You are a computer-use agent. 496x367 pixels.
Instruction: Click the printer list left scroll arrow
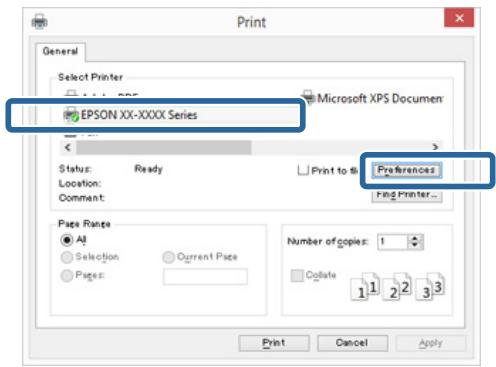tap(68, 147)
